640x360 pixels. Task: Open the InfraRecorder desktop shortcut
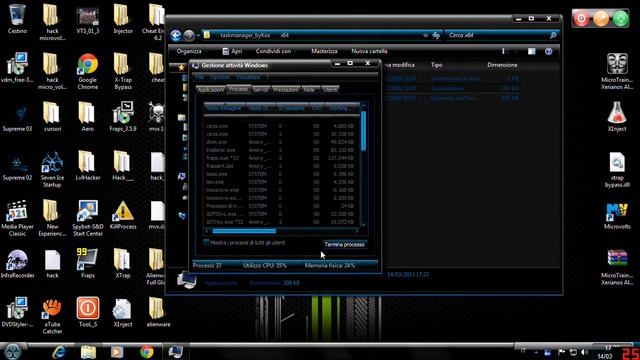click(17, 264)
